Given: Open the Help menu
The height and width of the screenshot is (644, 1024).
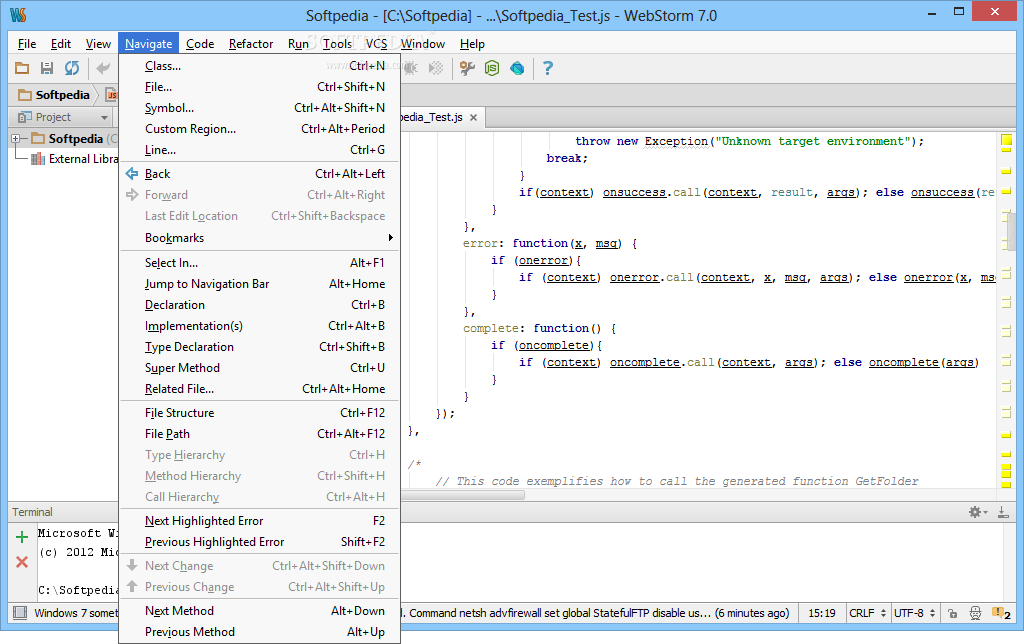Looking at the screenshot, I should tap(472, 44).
